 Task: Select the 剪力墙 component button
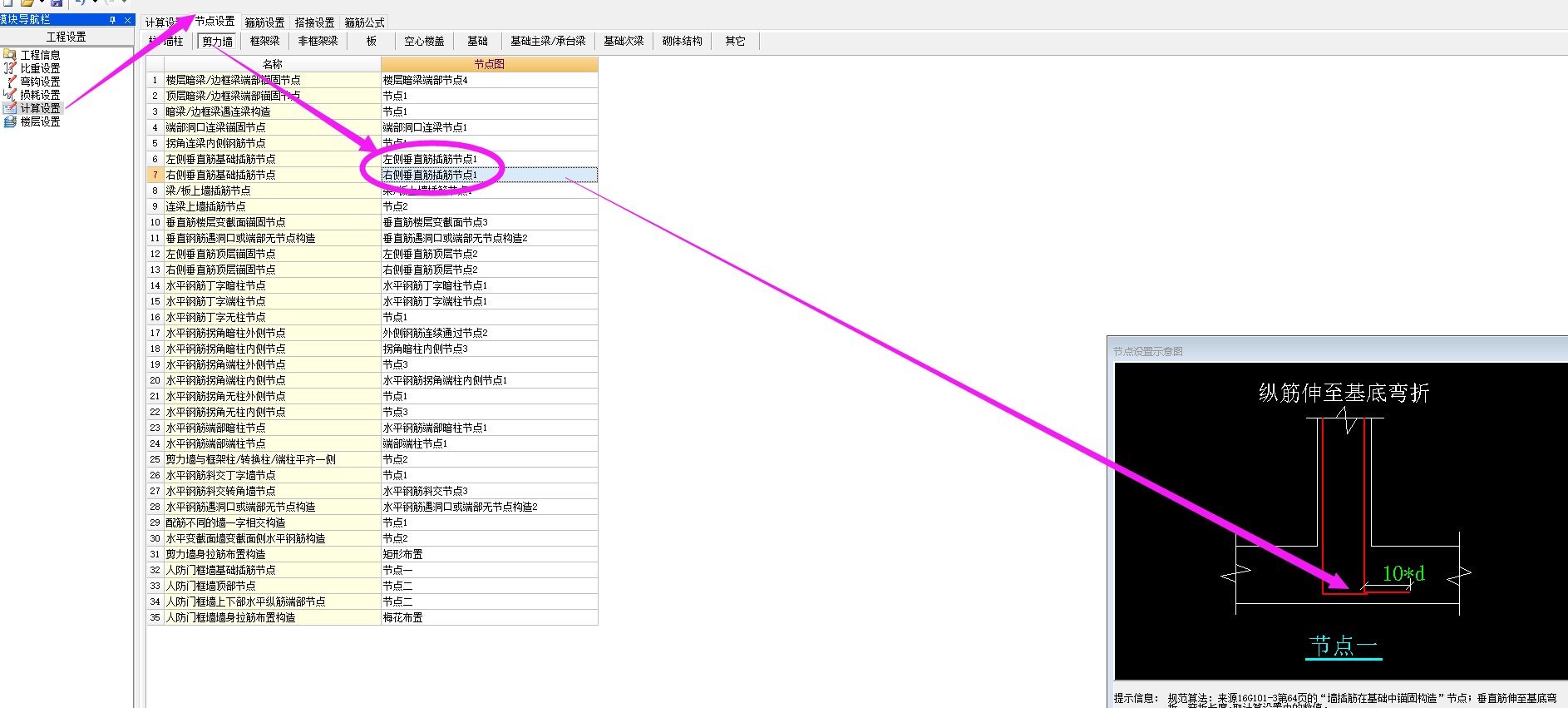tap(218, 41)
